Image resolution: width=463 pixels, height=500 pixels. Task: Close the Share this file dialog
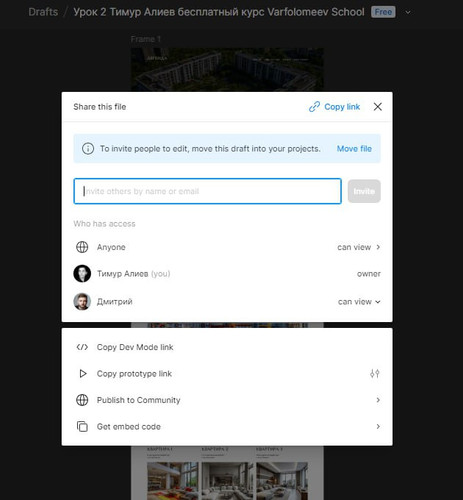378,107
